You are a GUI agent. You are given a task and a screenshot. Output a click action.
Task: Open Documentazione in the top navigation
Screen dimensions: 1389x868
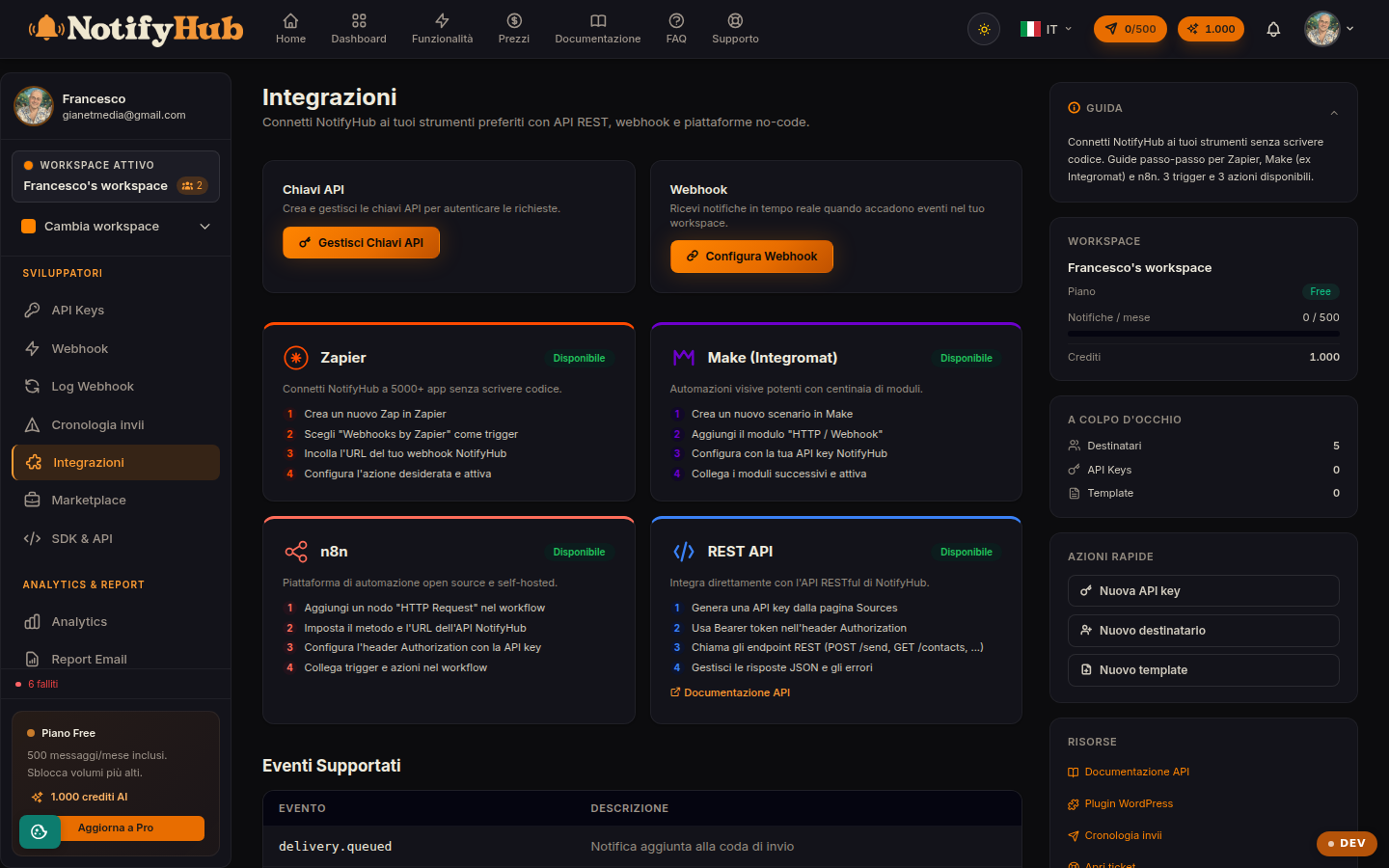(x=598, y=29)
